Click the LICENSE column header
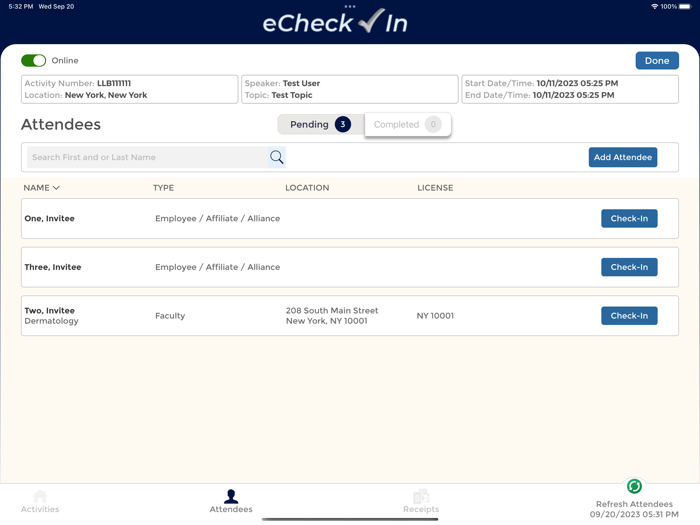Screen dimensions: 700x525 [x=435, y=188]
